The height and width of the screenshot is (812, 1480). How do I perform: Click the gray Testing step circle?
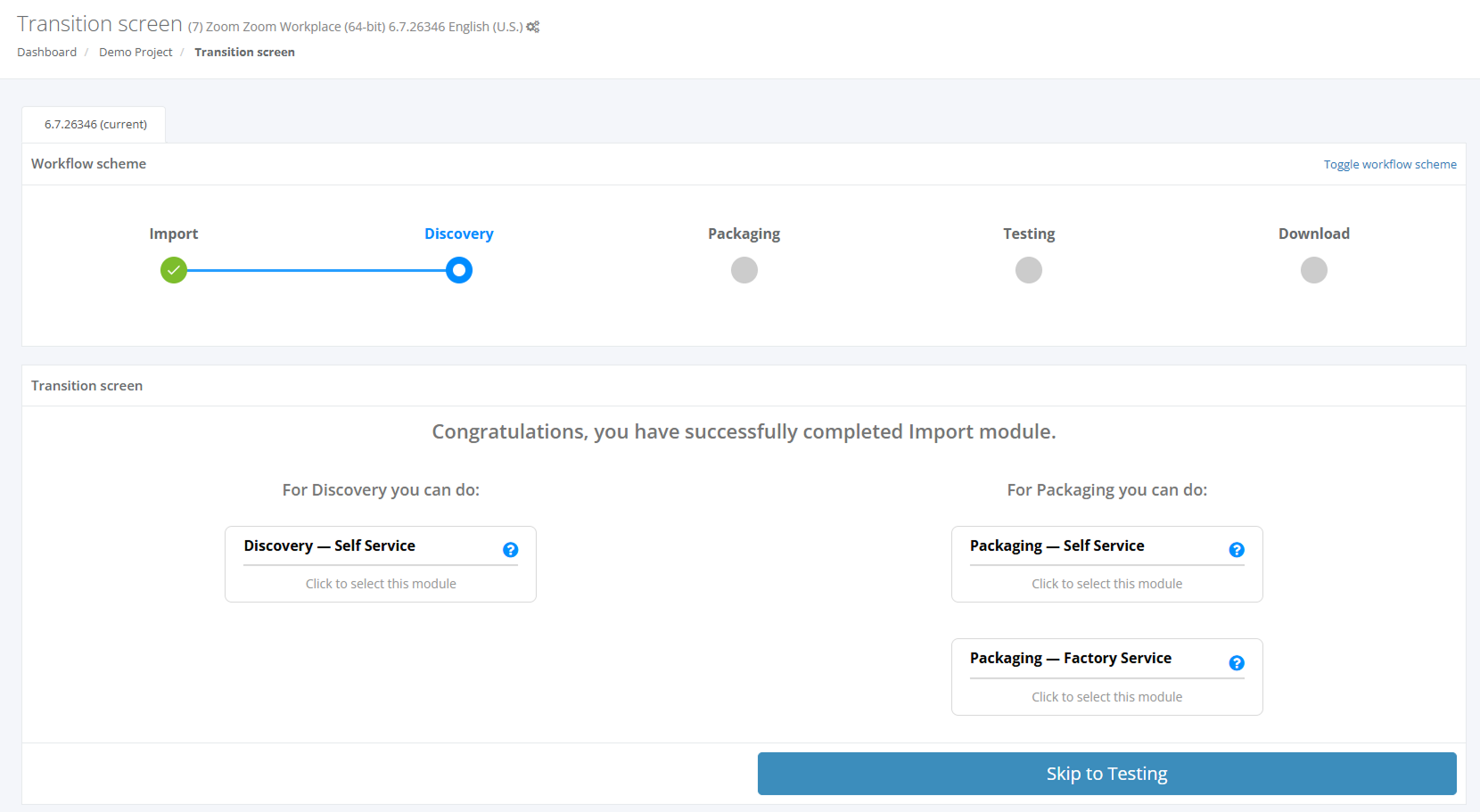tap(1029, 270)
